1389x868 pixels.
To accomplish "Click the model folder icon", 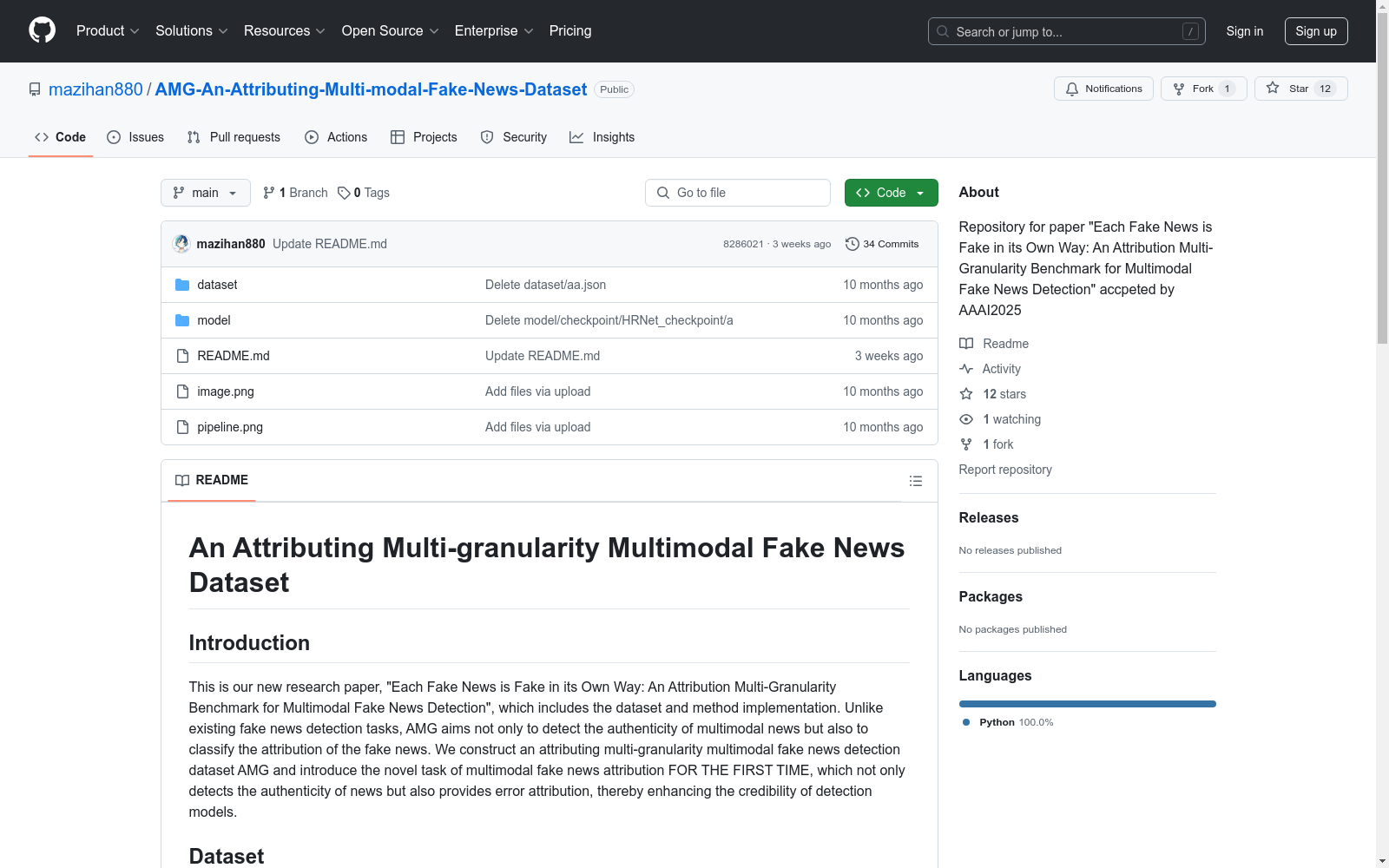I will (x=182, y=320).
